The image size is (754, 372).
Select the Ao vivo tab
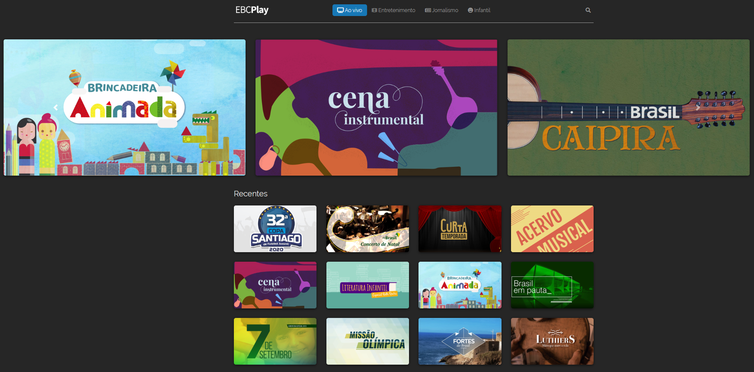pyautogui.click(x=350, y=10)
